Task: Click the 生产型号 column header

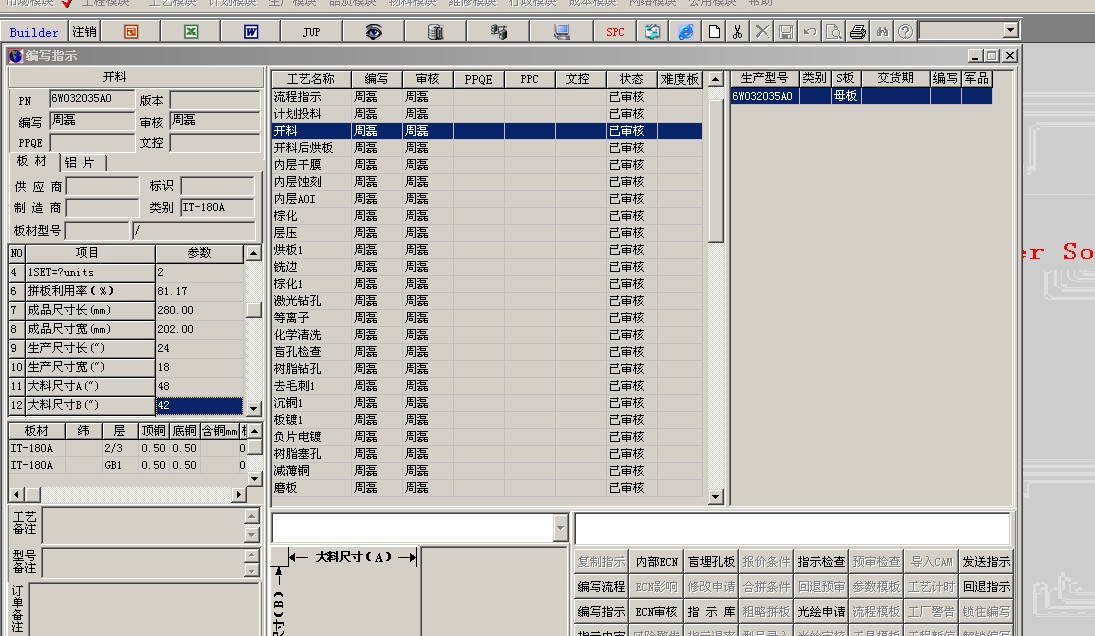Action: pos(765,78)
